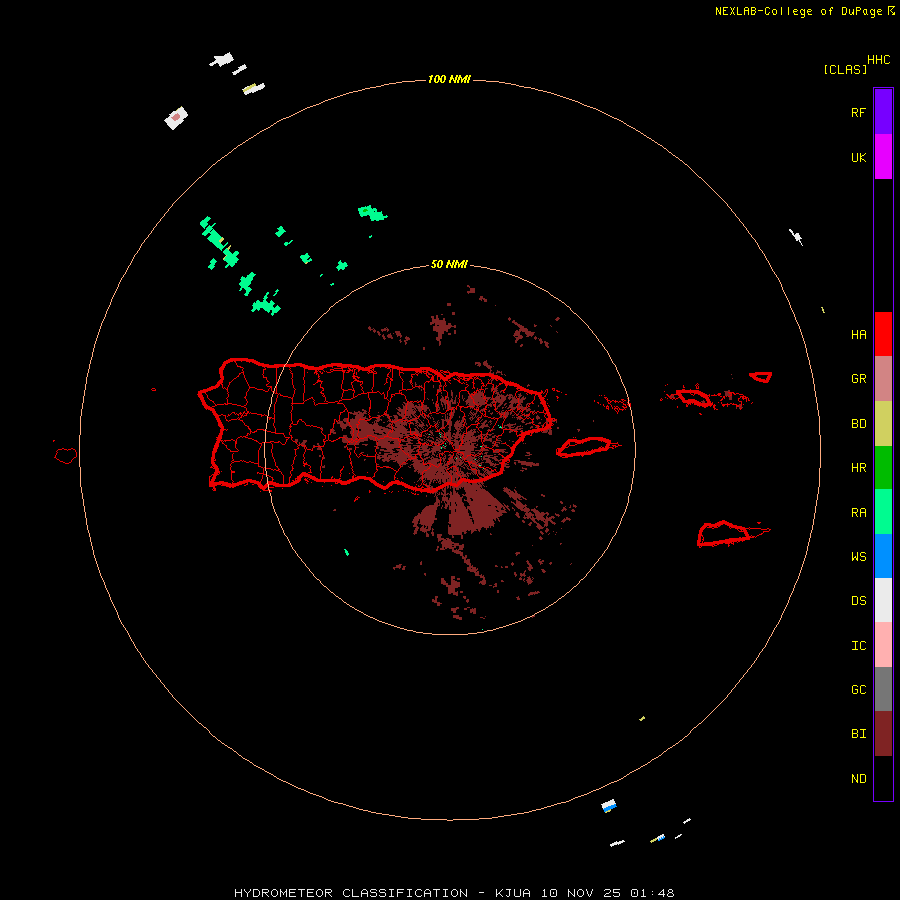Click the WS blue legend swatch
Image resolution: width=900 pixels, height=900 pixels.
tap(883, 556)
